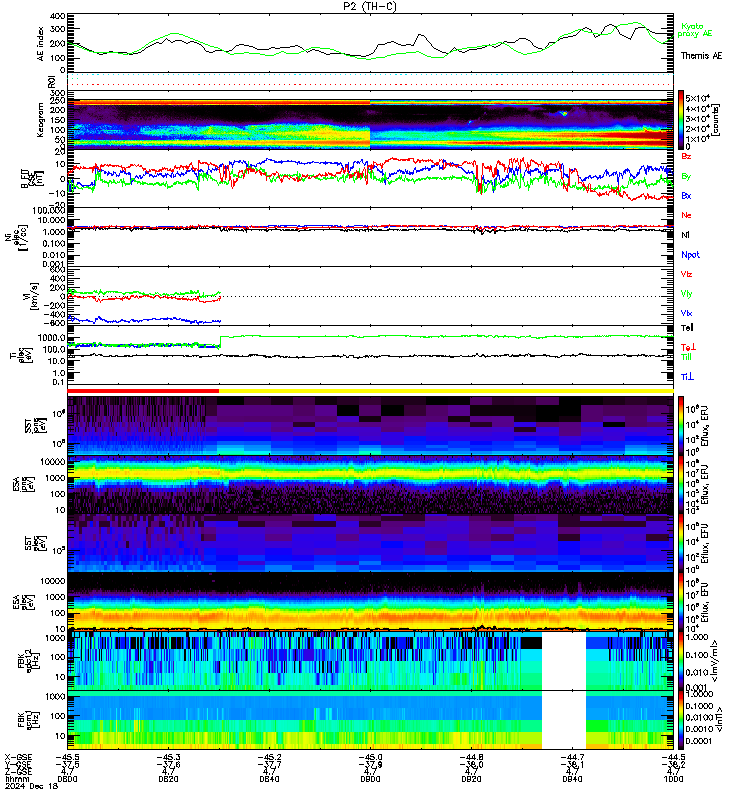Click the Keogram axis label
750x800 pixels.
[40, 120]
